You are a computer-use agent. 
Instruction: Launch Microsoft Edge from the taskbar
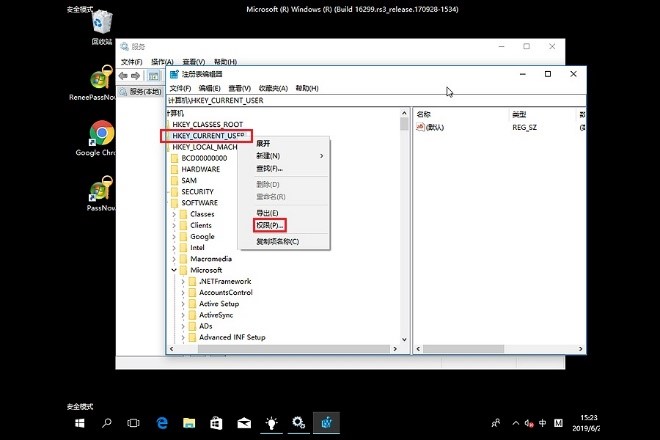tap(162, 423)
